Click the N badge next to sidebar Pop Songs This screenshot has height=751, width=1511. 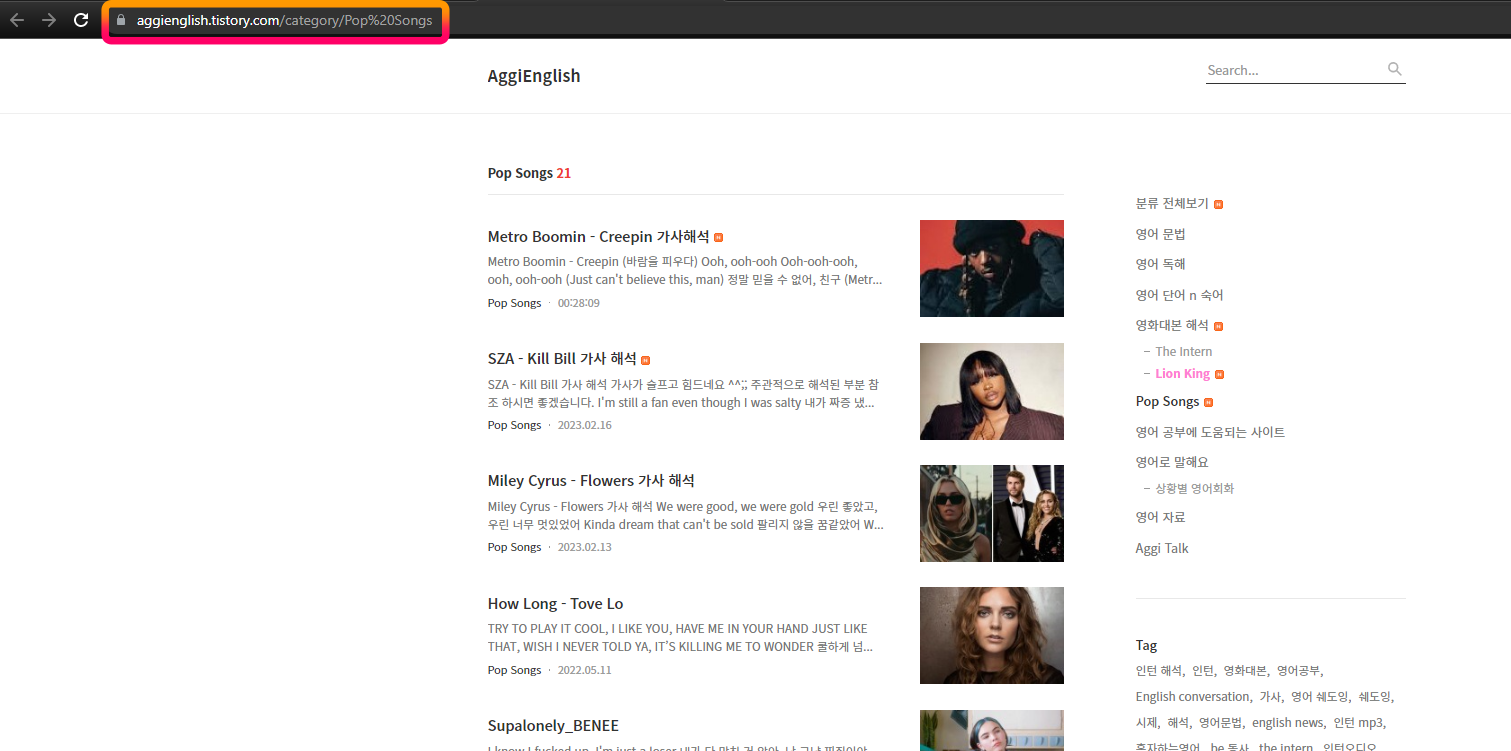click(1208, 402)
